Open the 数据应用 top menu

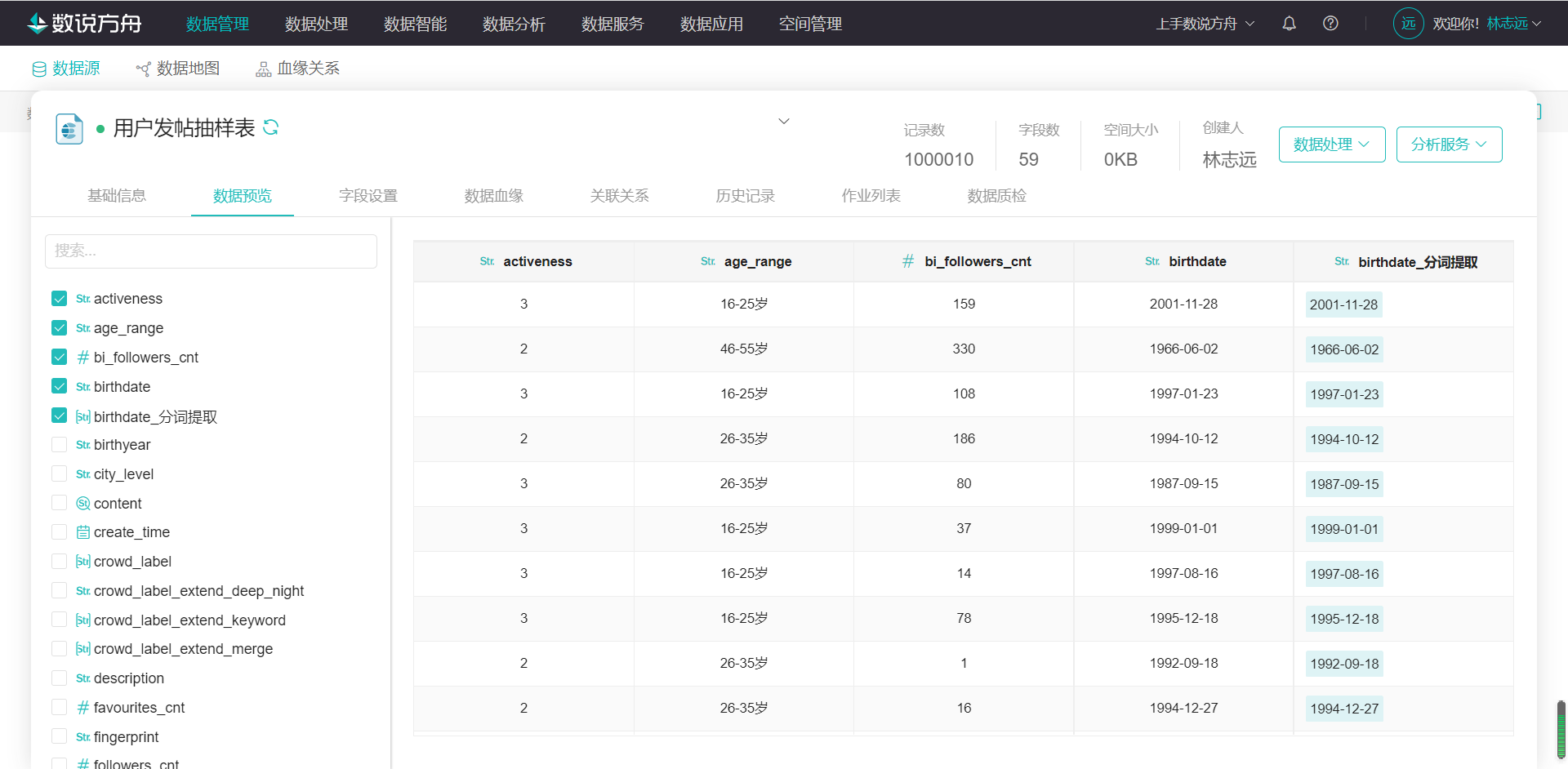(x=711, y=24)
